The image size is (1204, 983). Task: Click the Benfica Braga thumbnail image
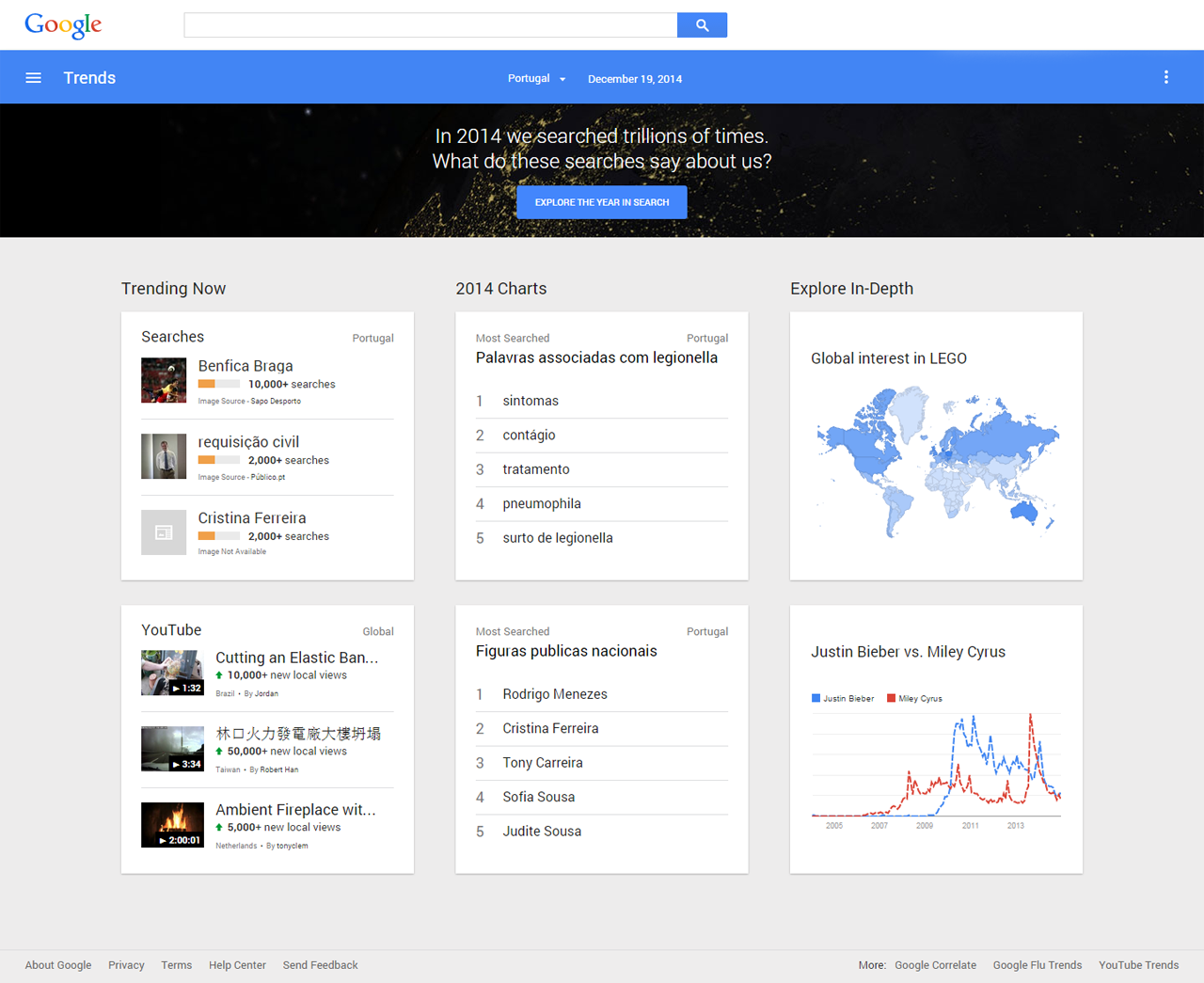click(164, 380)
